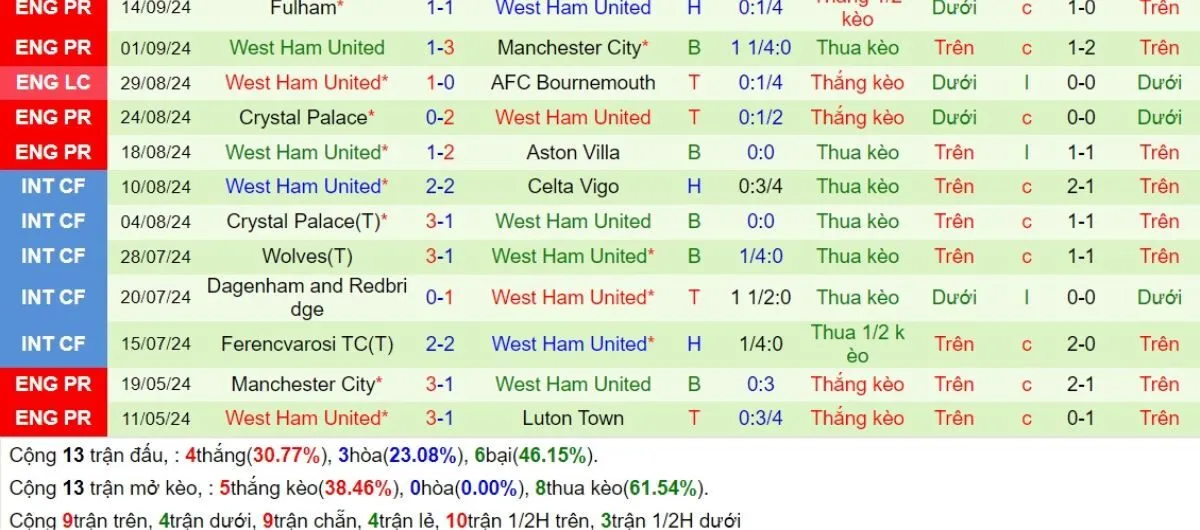Open the Celta Vigo team link

click(573, 187)
